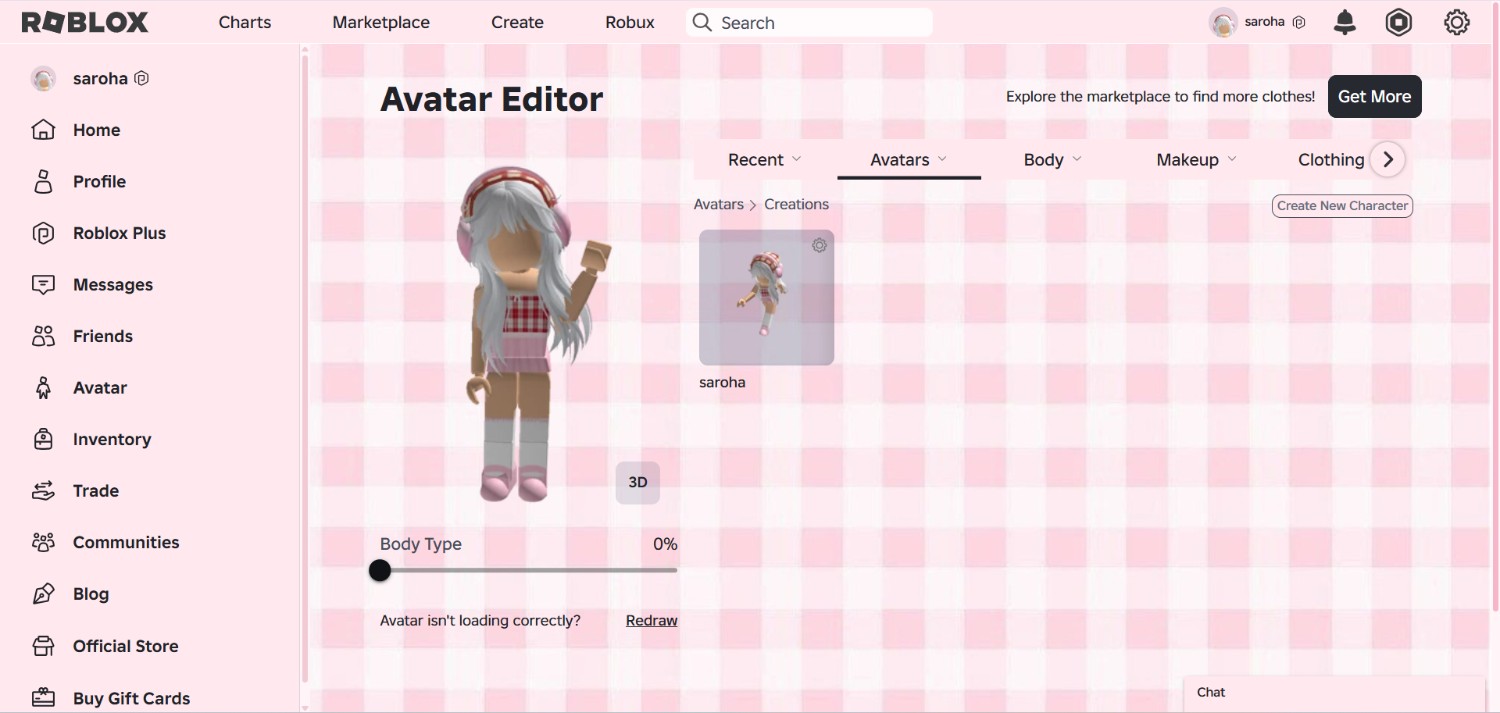Click the Inventory backpack icon
The image size is (1500, 713).
[x=43, y=439]
